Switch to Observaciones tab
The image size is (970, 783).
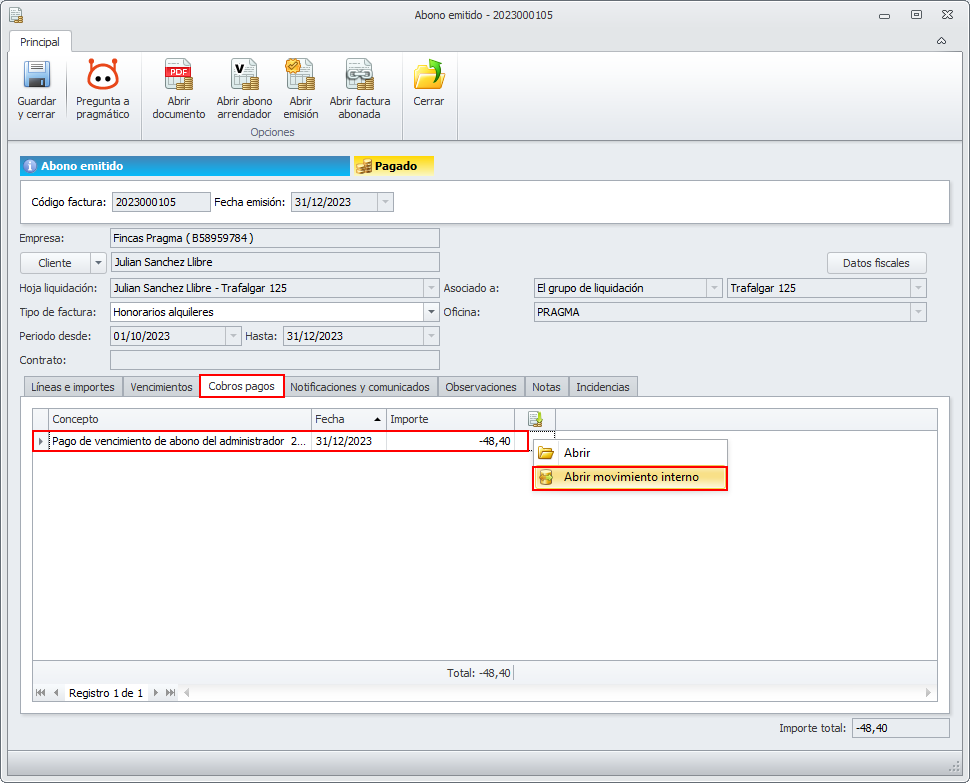pos(481,387)
